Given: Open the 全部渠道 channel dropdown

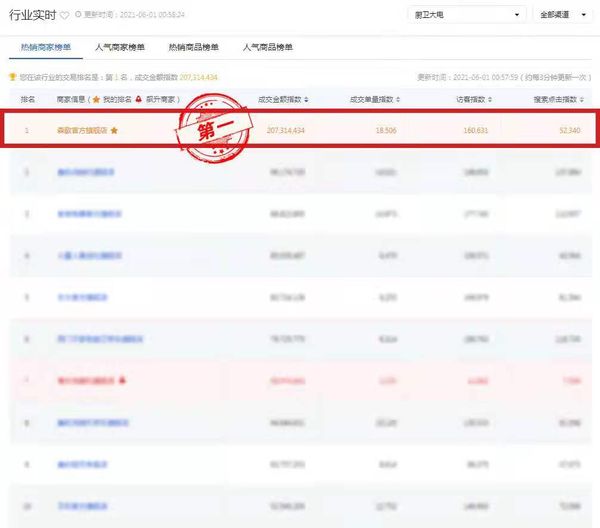Looking at the screenshot, I should [x=562, y=15].
